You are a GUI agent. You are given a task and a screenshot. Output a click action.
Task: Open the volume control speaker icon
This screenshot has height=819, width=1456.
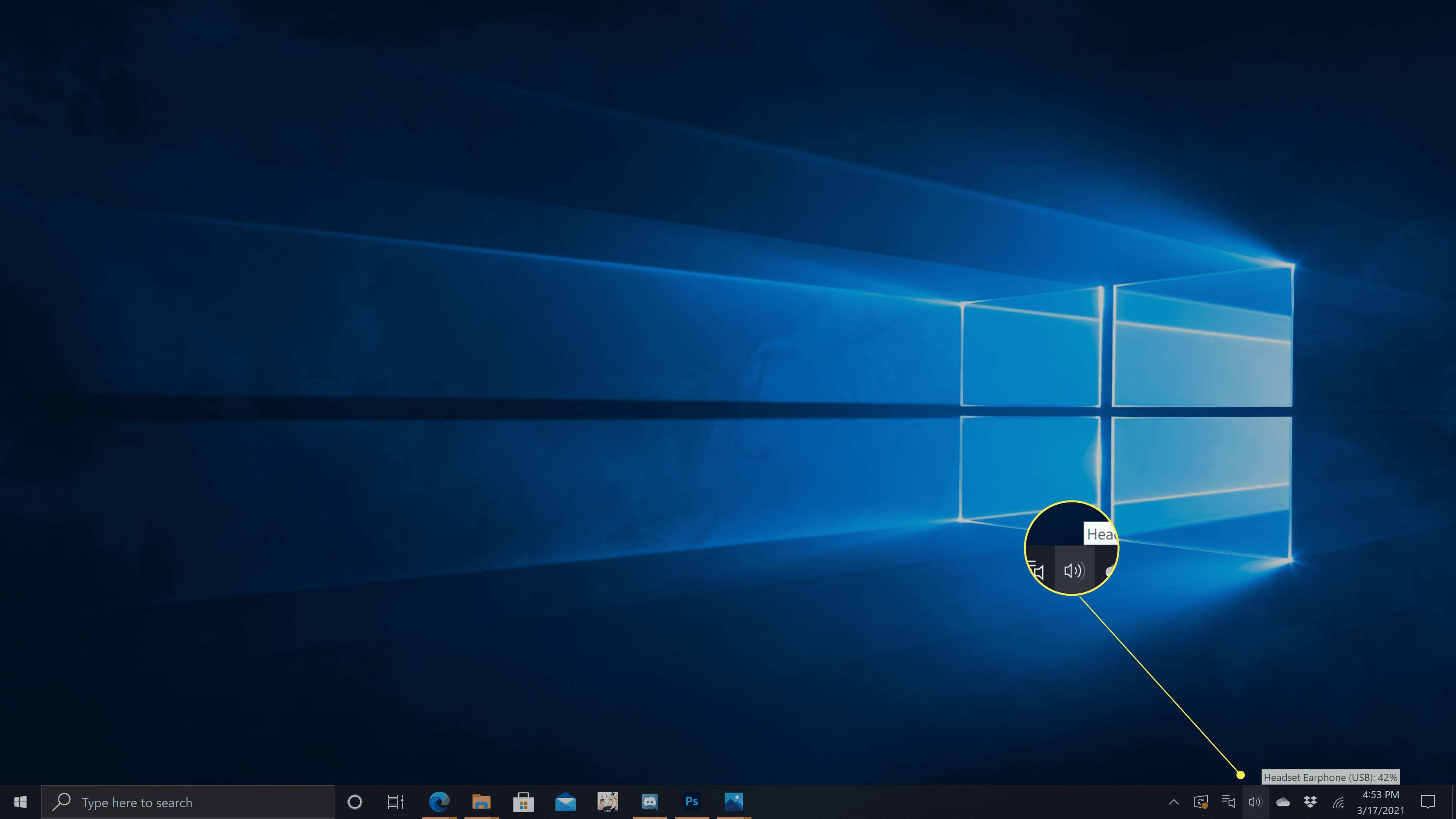click(x=1255, y=802)
